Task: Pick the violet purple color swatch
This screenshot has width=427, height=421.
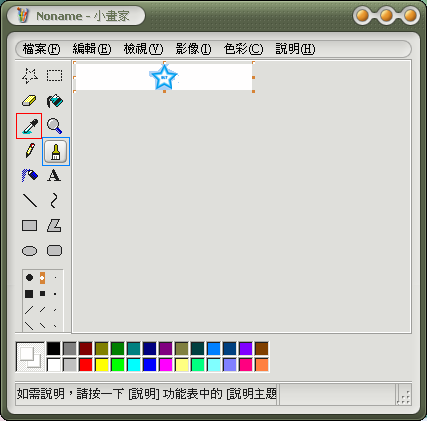Action: point(246,349)
